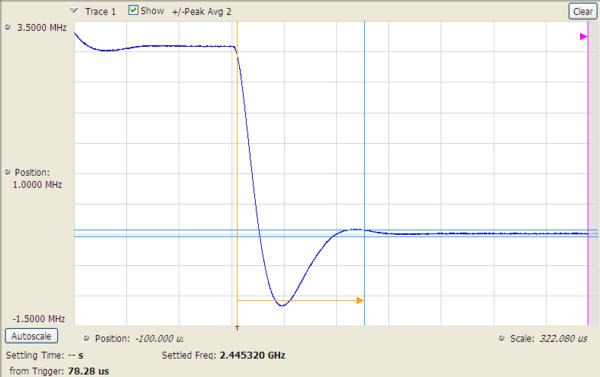The height and width of the screenshot is (377, 600).
Task: Click the magenta marker arrow at top right
Action: click(584, 37)
